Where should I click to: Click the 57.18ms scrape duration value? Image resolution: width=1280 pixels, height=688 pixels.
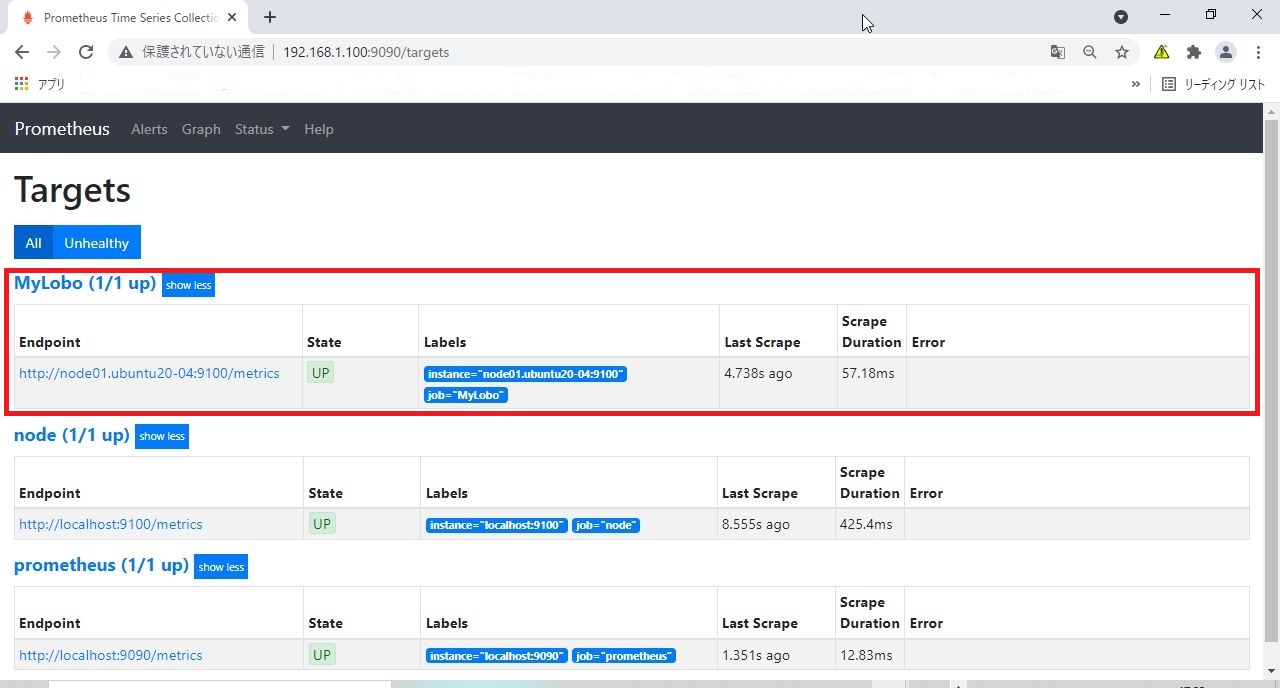pos(868,373)
